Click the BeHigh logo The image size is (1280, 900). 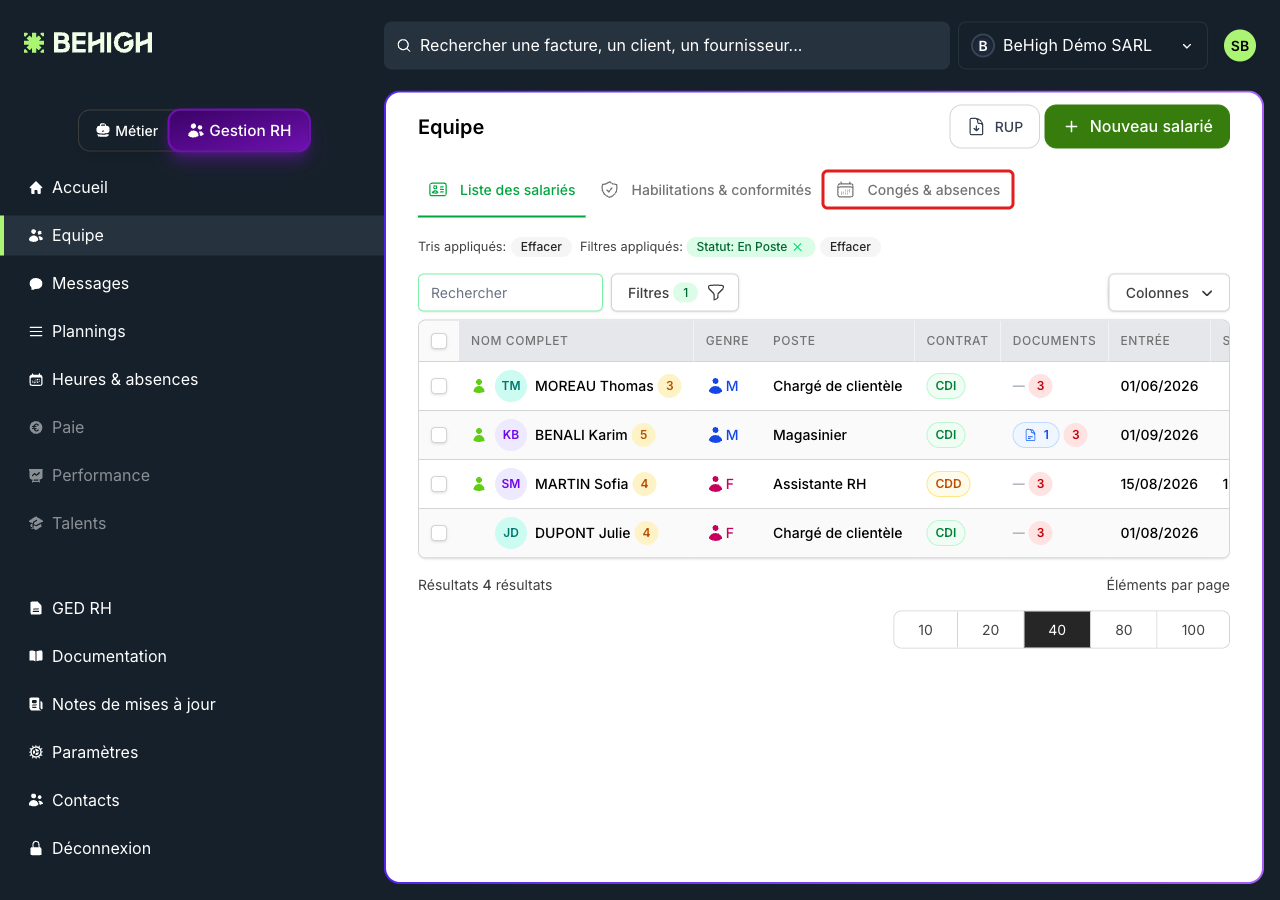(x=88, y=43)
